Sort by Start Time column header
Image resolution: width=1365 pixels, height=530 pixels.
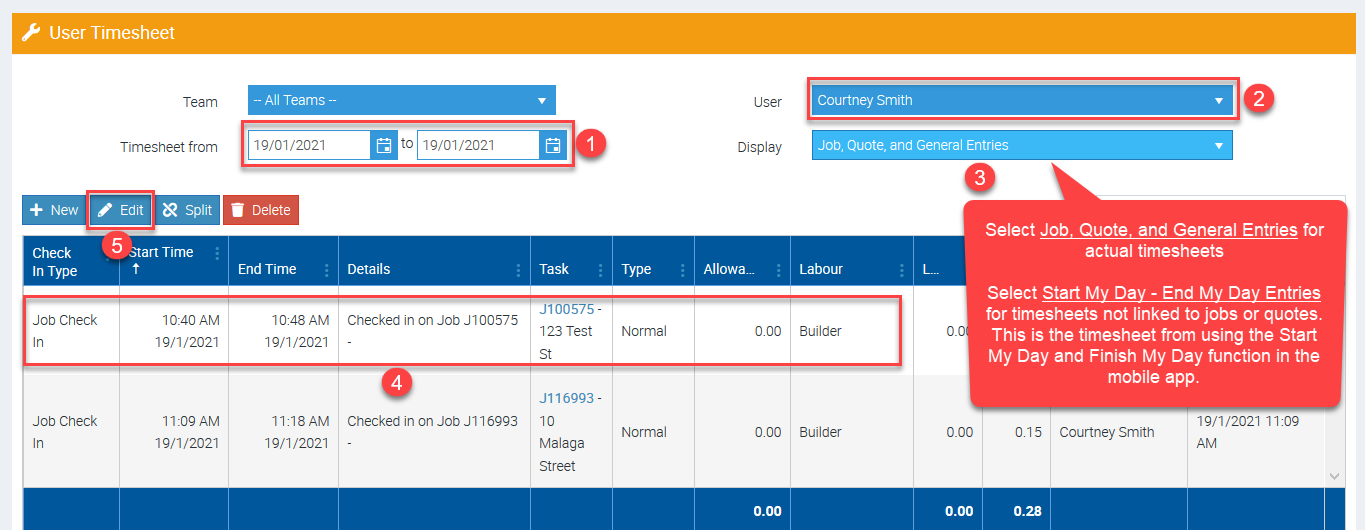(160, 253)
